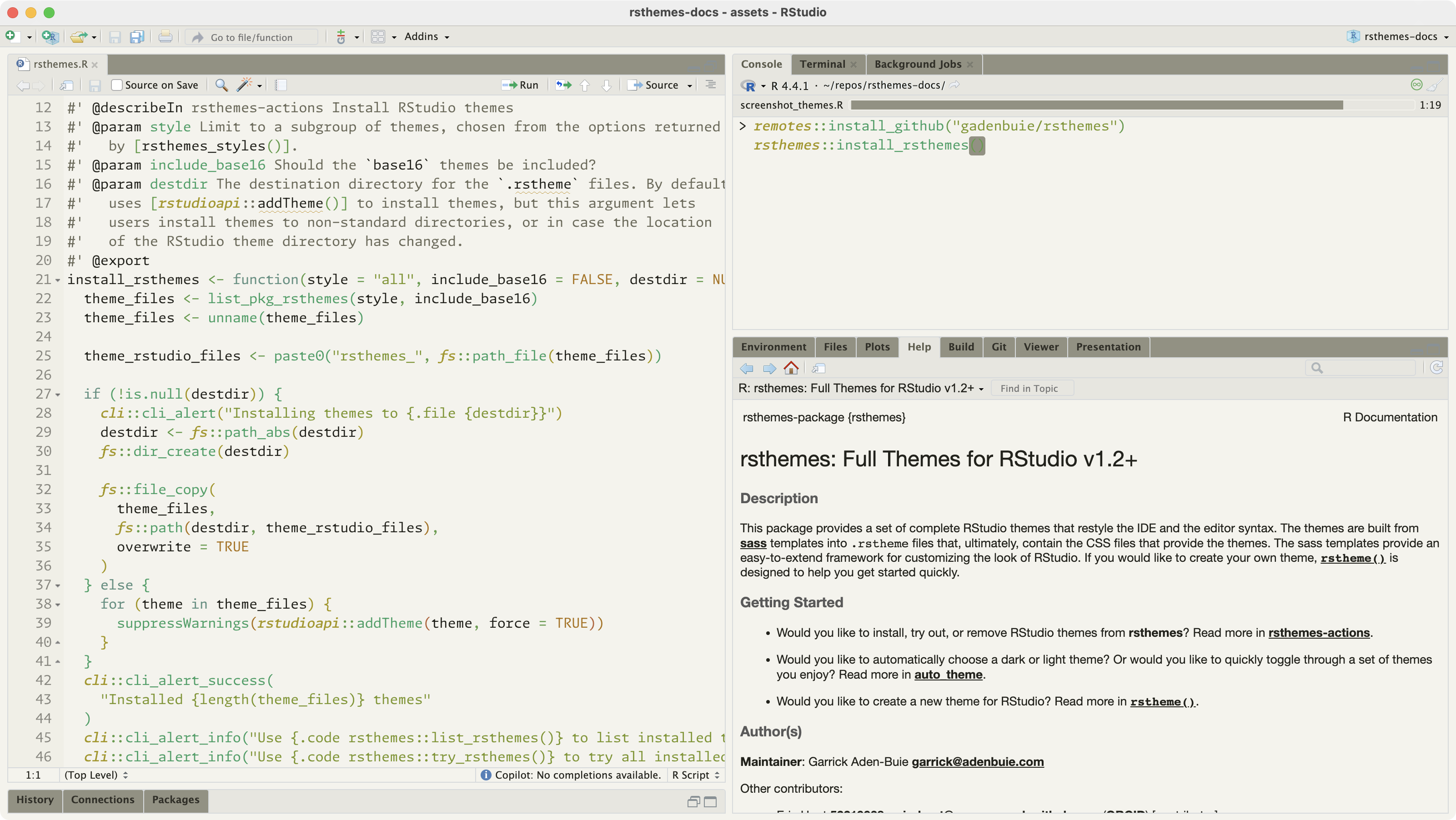Click the clear console broom icon

point(1434,85)
